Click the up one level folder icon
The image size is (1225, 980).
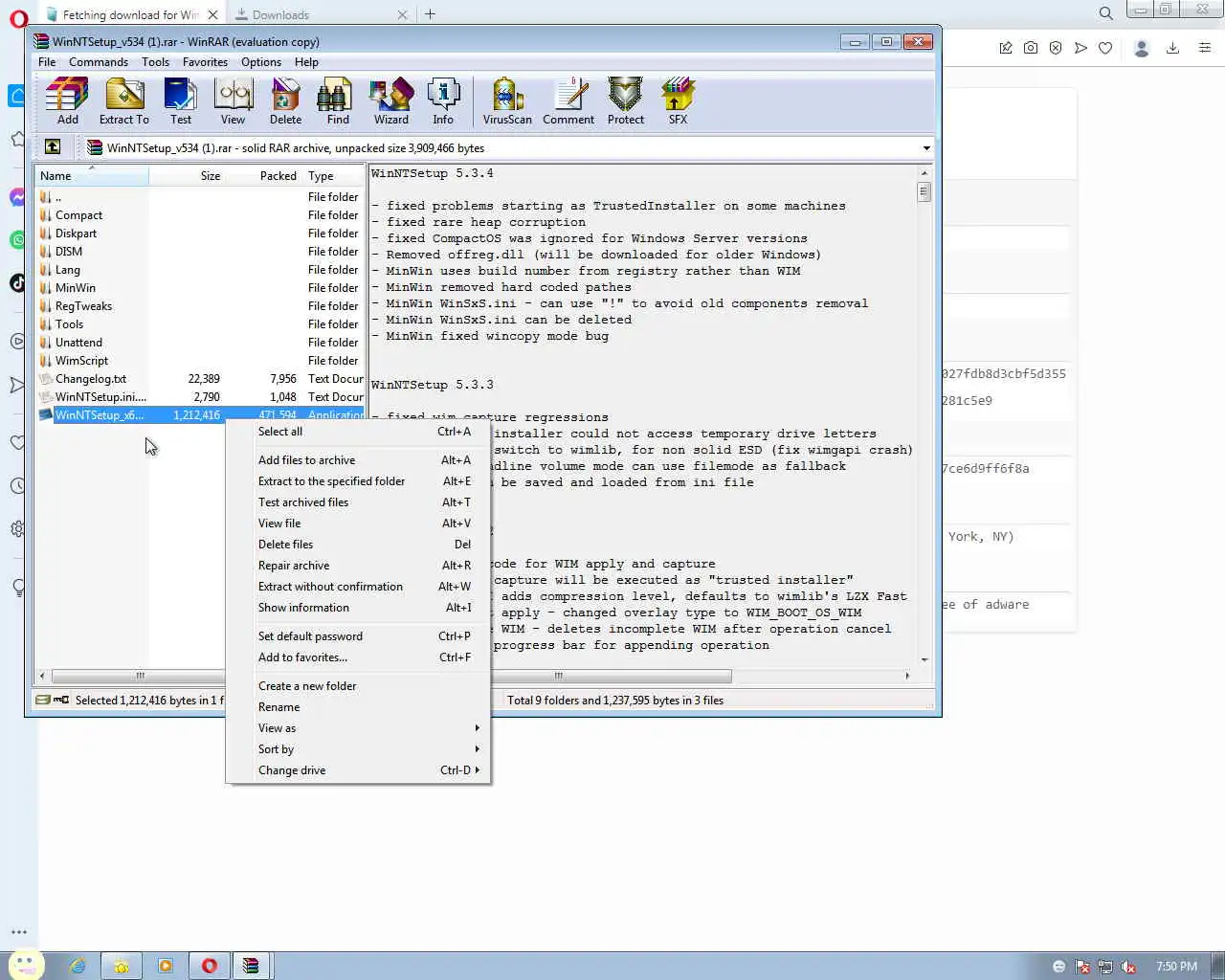click(x=53, y=147)
